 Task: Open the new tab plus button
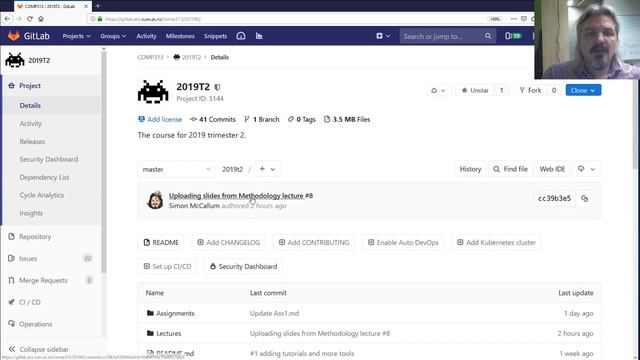point(98,6)
